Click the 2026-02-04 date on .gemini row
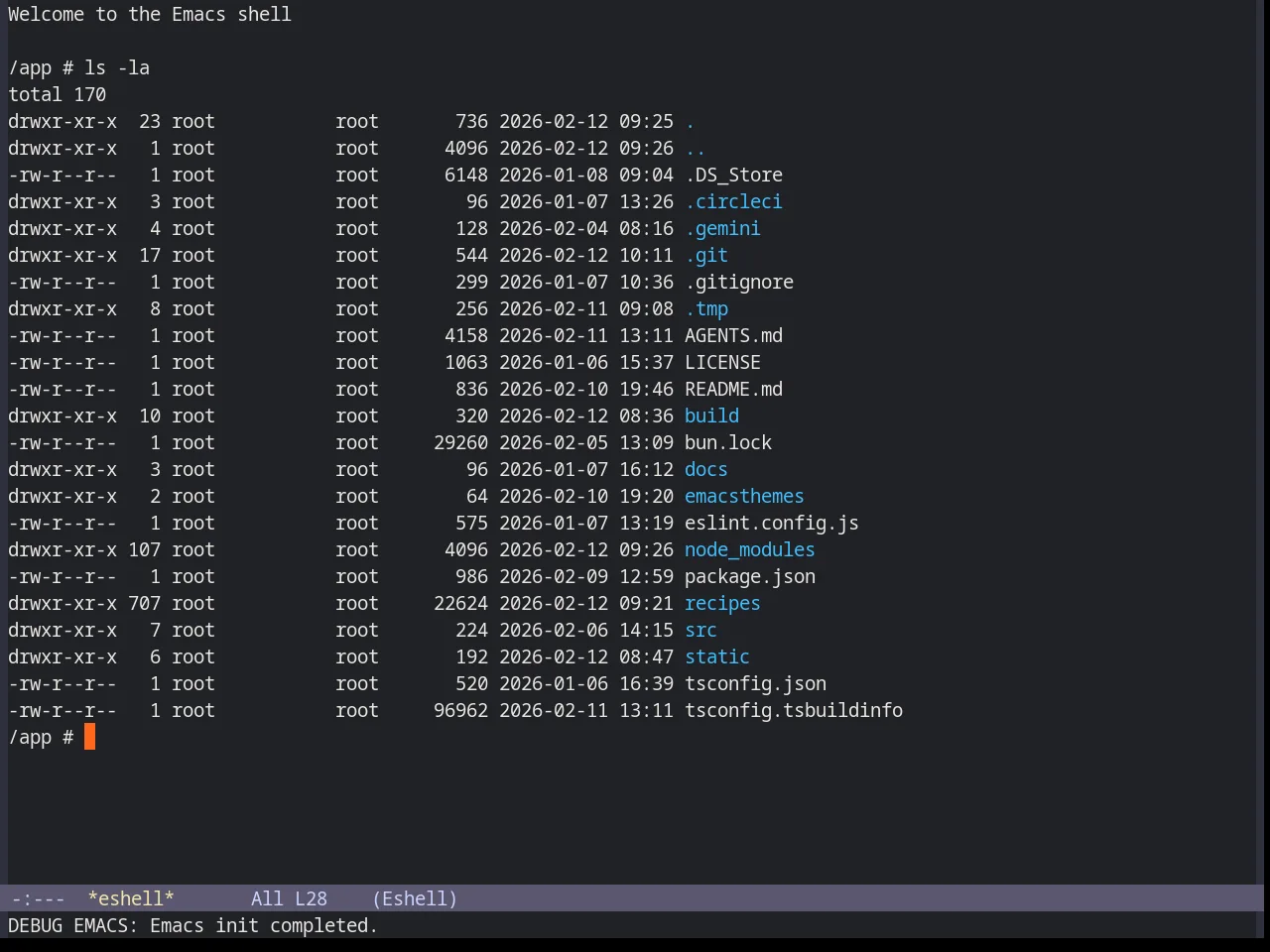1270x952 pixels. click(x=554, y=229)
